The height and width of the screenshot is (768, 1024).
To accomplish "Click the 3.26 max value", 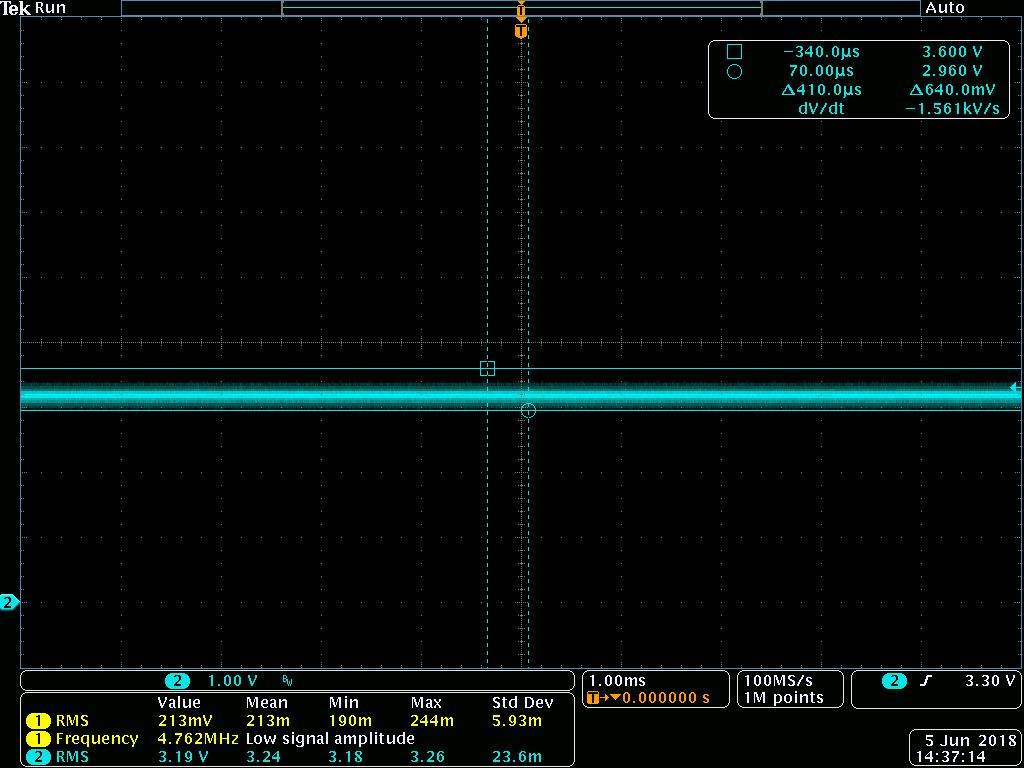I will 428,758.
